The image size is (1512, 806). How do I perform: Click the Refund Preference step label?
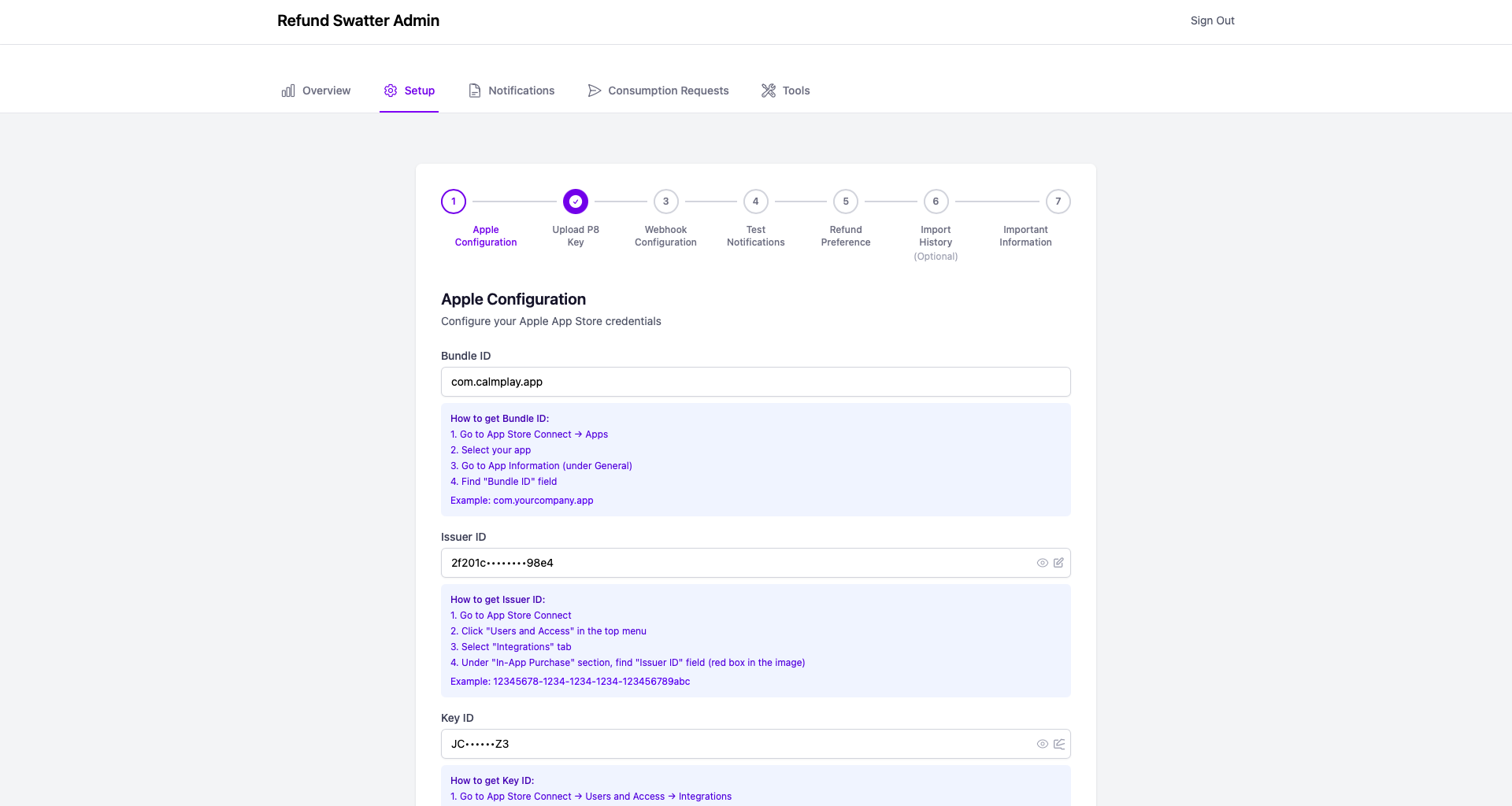846,236
